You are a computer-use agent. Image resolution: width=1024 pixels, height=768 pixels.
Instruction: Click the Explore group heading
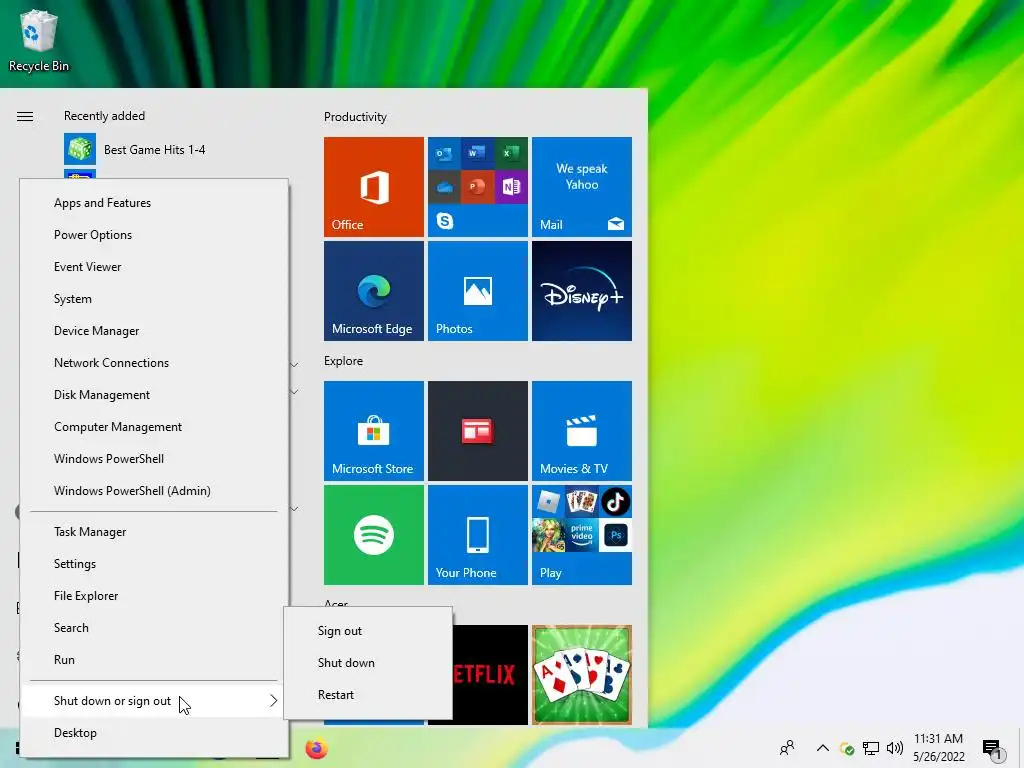tap(344, 361)
